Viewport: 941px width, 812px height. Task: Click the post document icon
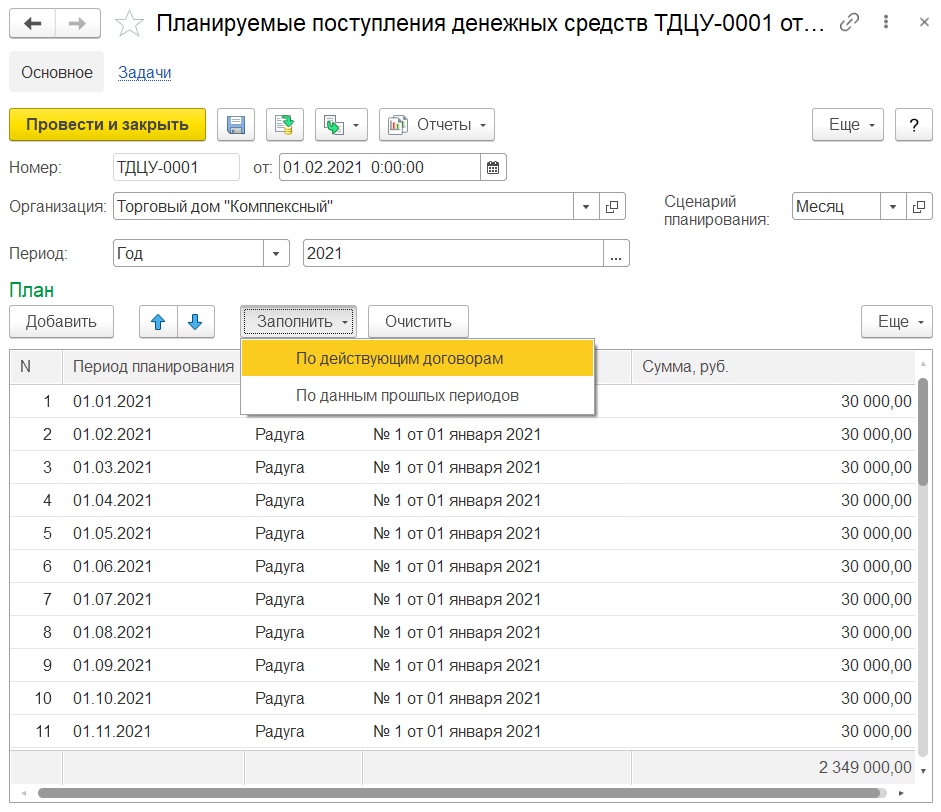pyautogui.click(x=285, y=125)
